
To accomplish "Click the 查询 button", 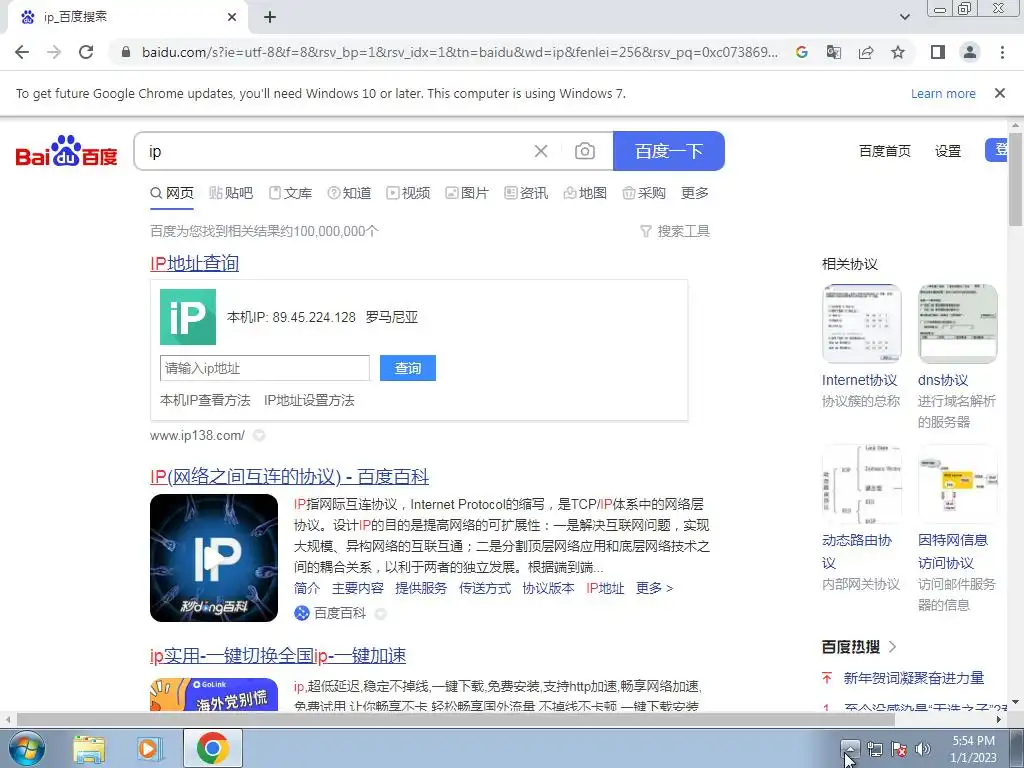I will [408, 368].
